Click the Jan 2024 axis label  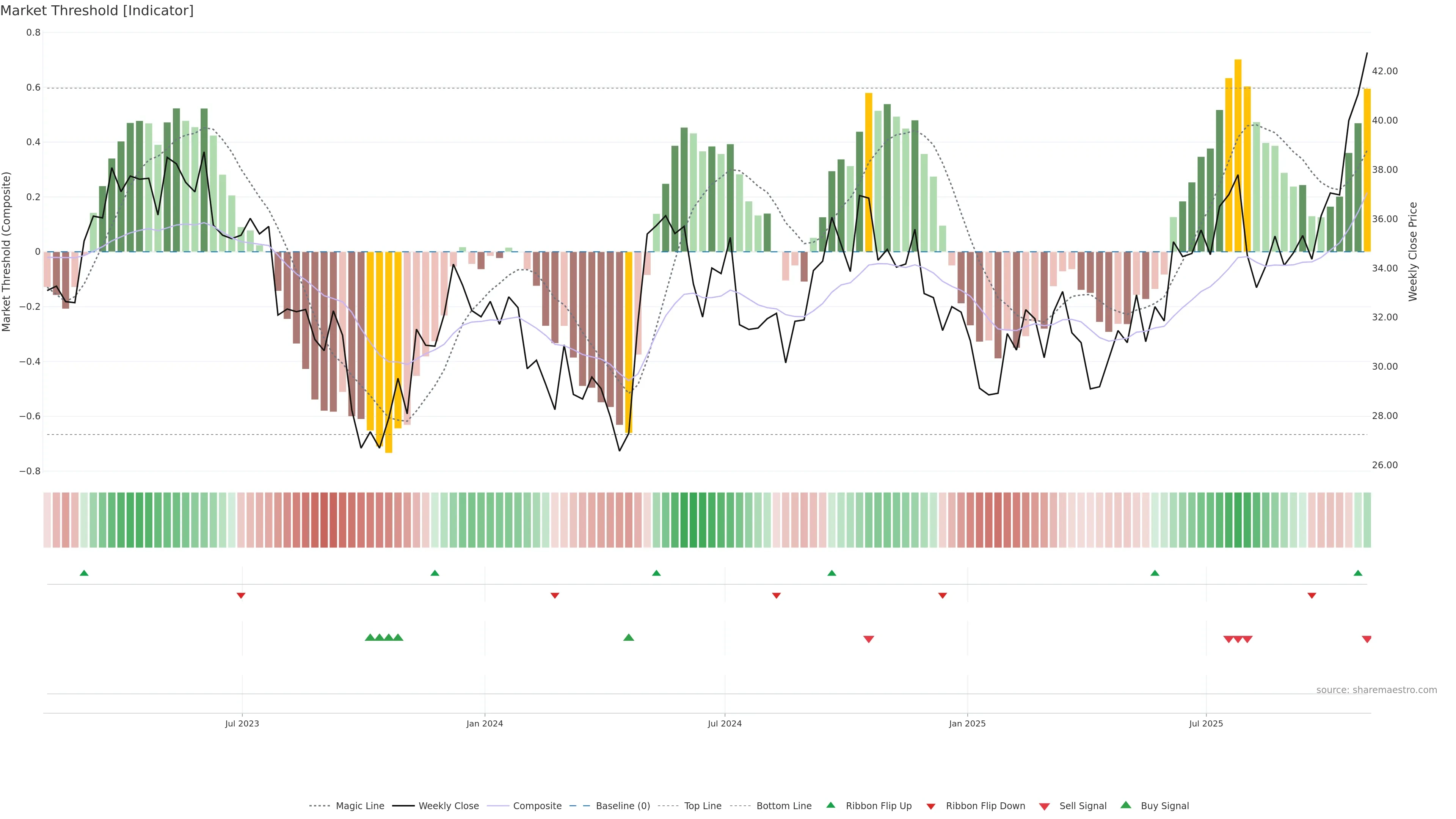pos(485,723)
